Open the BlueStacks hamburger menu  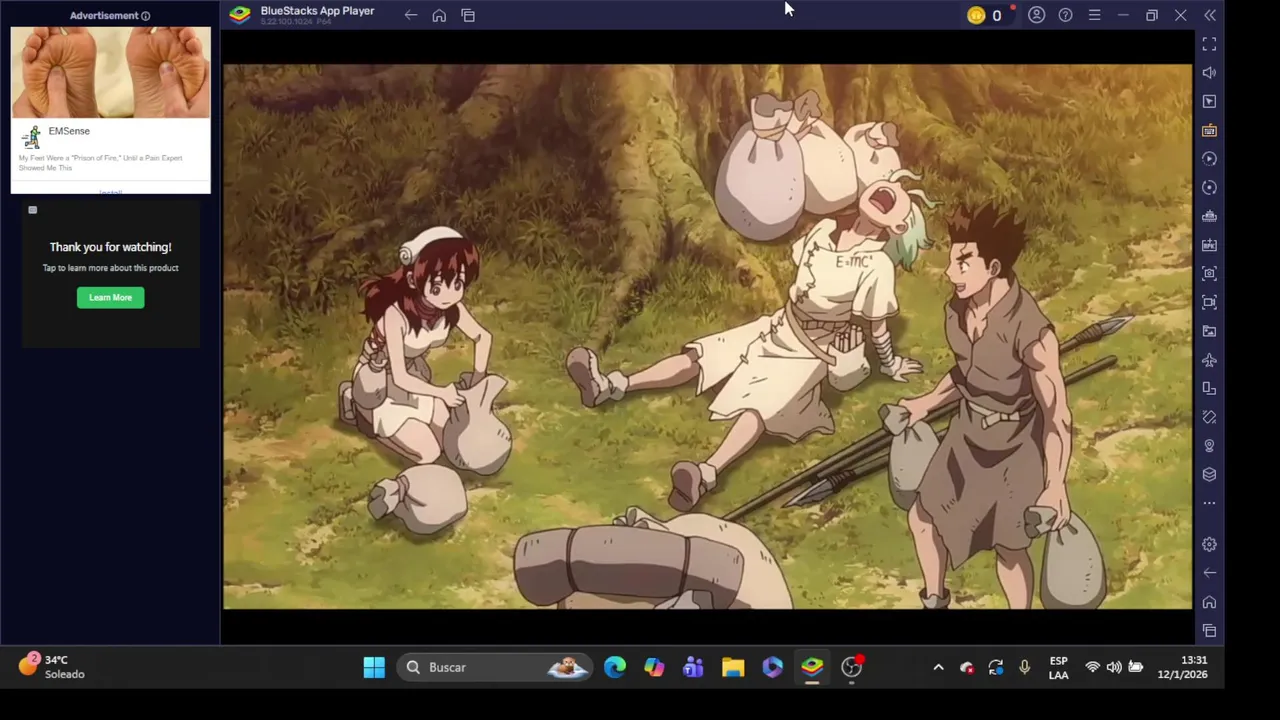coord(1094,15)
